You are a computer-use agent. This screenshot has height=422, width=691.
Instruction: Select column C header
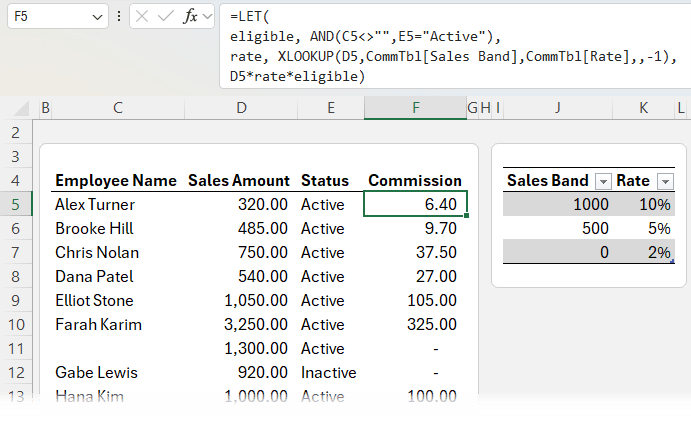coord(118,108)
